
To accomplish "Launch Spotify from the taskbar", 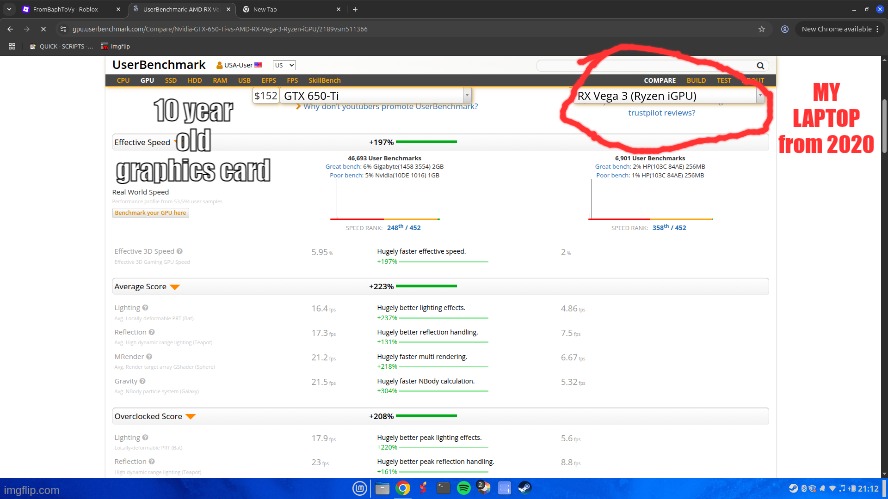I will click(x=463, y=488).
